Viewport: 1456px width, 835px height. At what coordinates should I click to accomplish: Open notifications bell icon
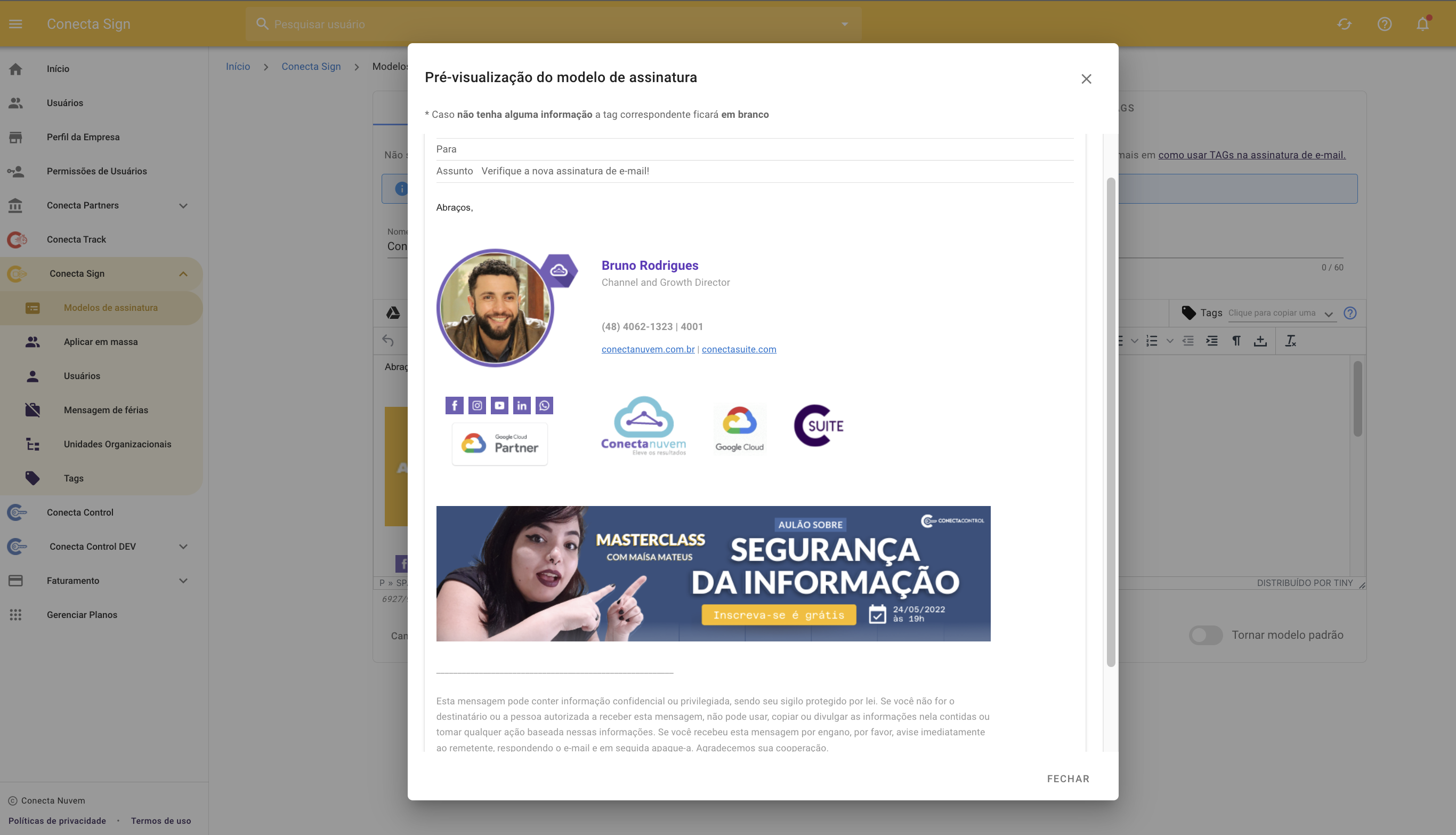pos(1423,24)
